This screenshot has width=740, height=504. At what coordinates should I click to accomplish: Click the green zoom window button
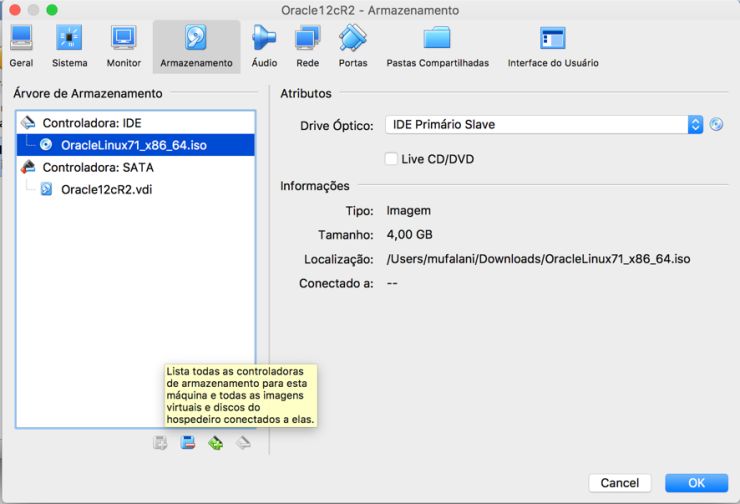coord(52,9)
